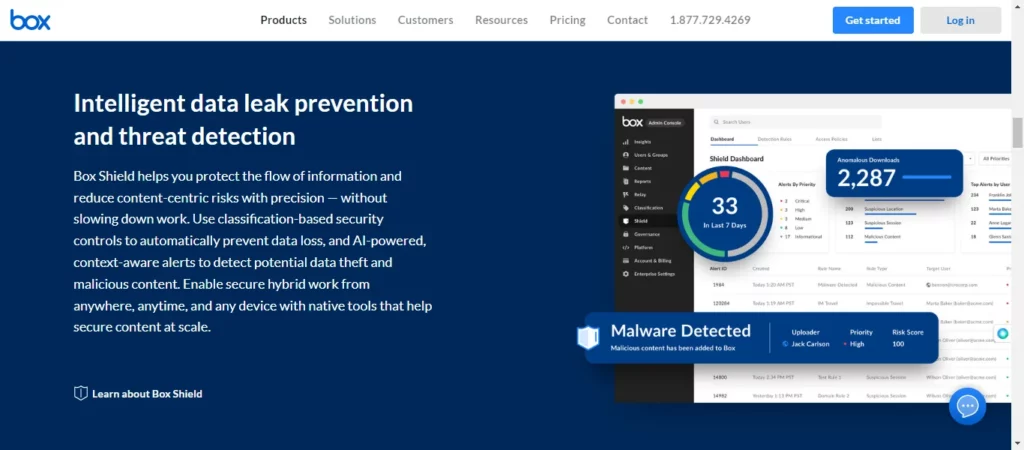The image size is (1024, 450).
Task: Click the Alerts By Priority heading
Action: (796, 185)
